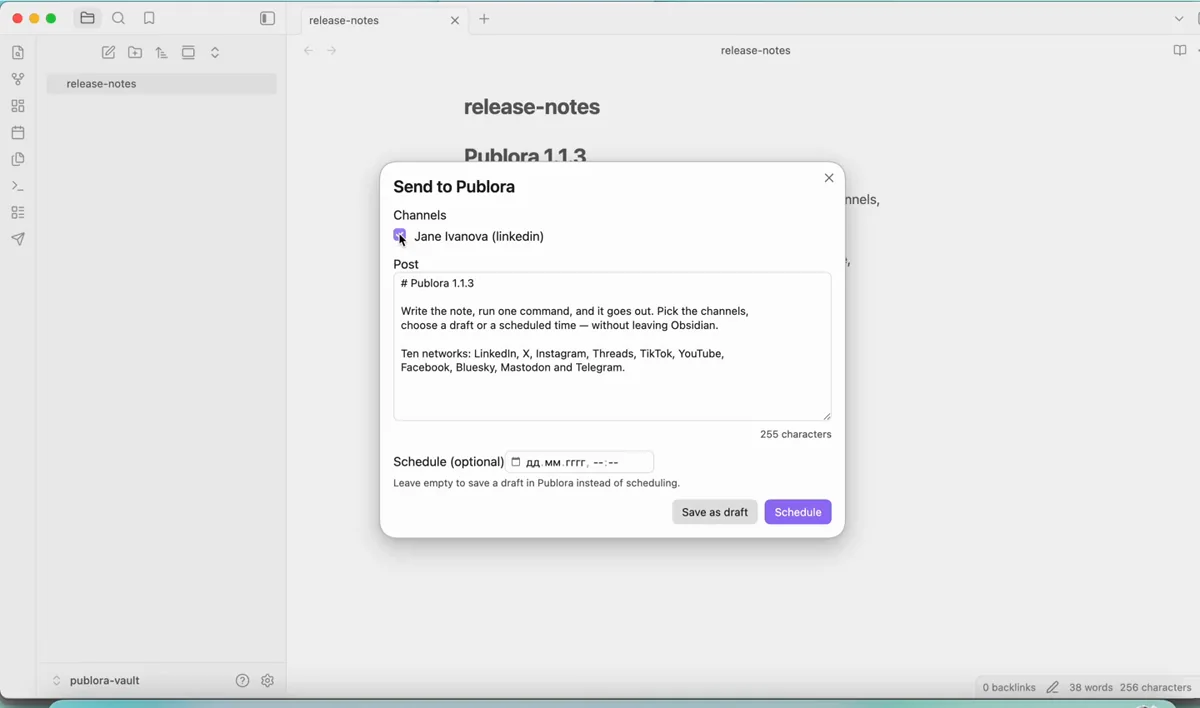Click inside the Post text area

612,346
